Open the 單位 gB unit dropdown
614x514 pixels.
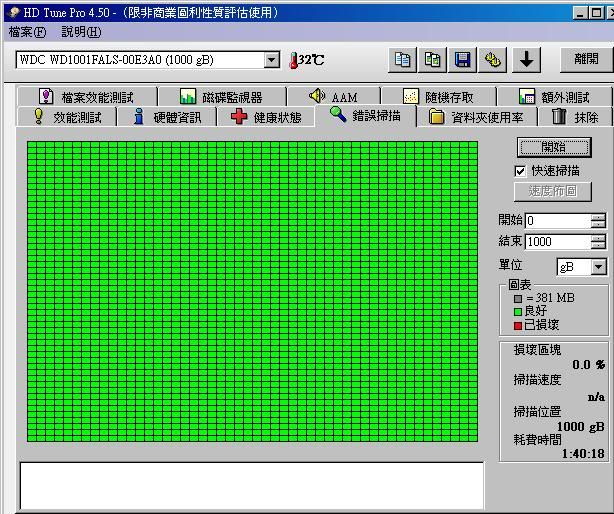(x=598, y=267)
